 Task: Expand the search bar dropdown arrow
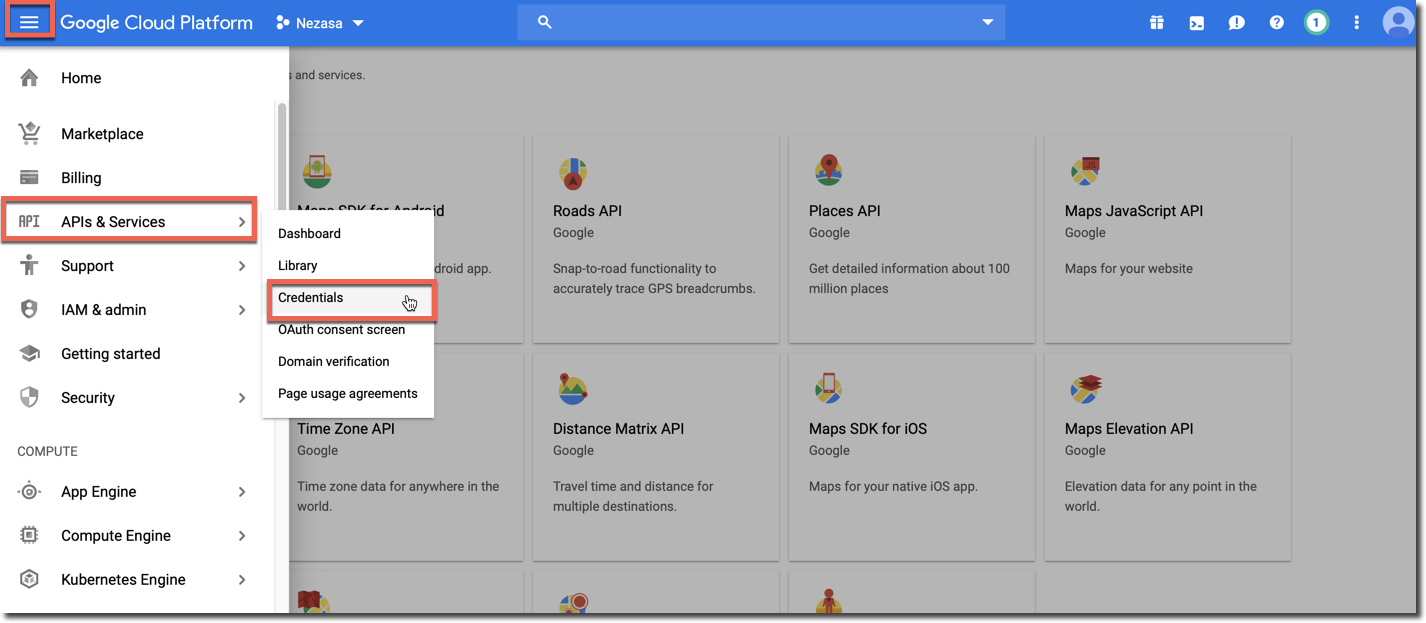988,22
